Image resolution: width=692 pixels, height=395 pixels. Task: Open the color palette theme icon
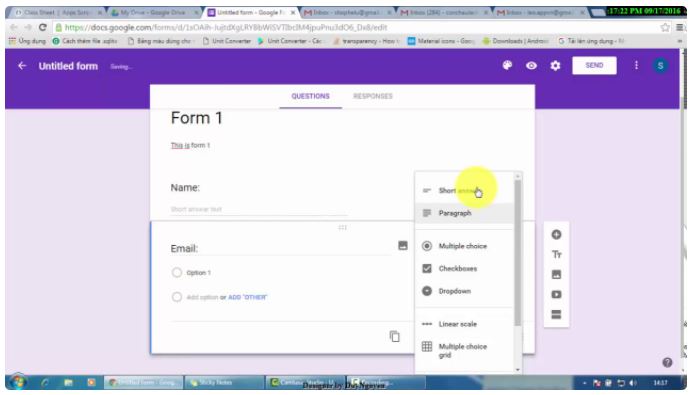click(x=507, y=65)
